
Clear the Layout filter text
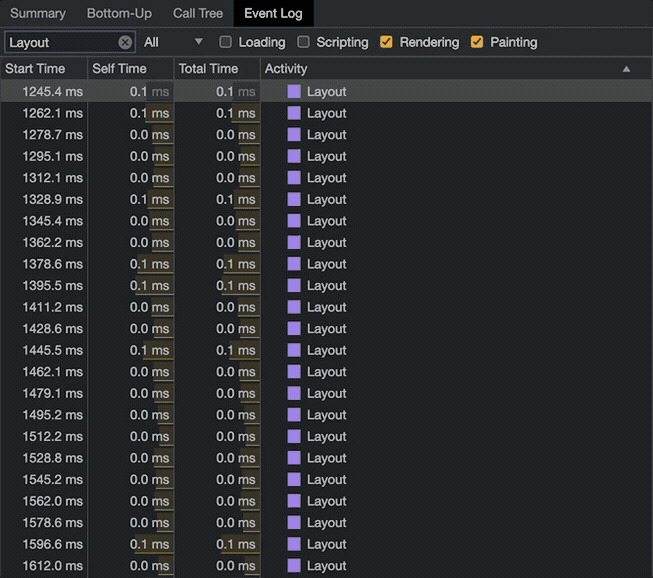[x=125, y=42]
